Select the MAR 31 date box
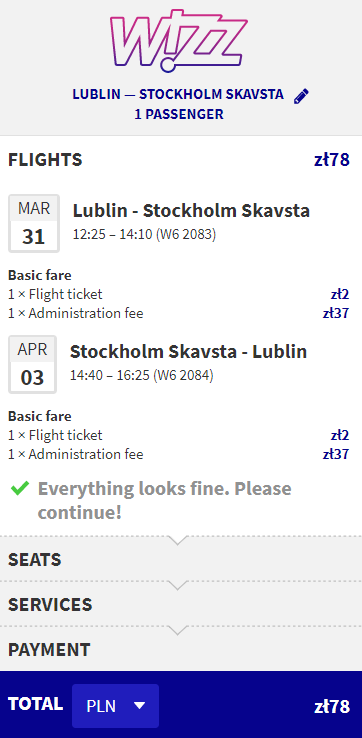The image size is (362, 738). 33,224
